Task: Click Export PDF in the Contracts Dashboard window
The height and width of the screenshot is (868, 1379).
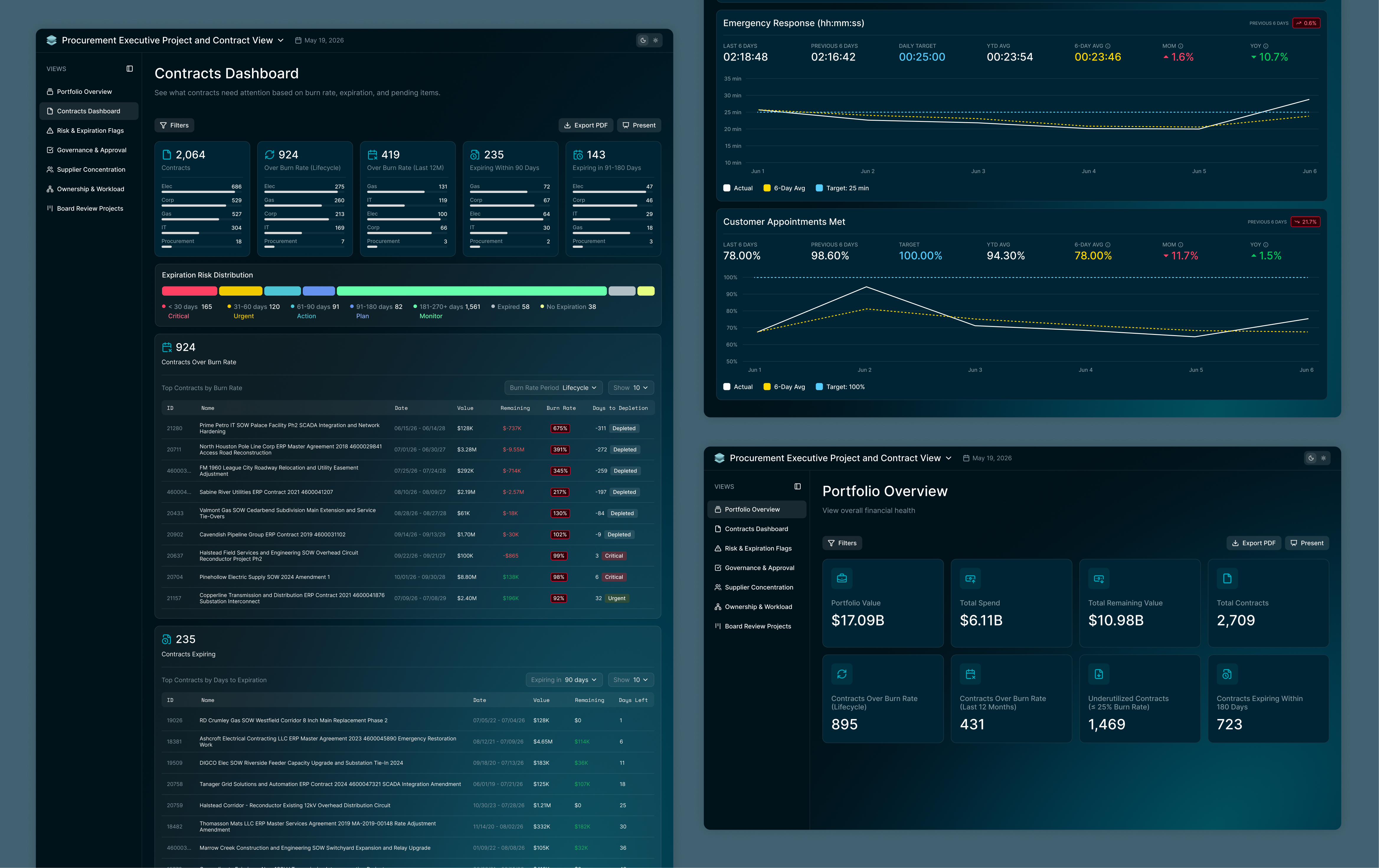Action: click(586, 125)
